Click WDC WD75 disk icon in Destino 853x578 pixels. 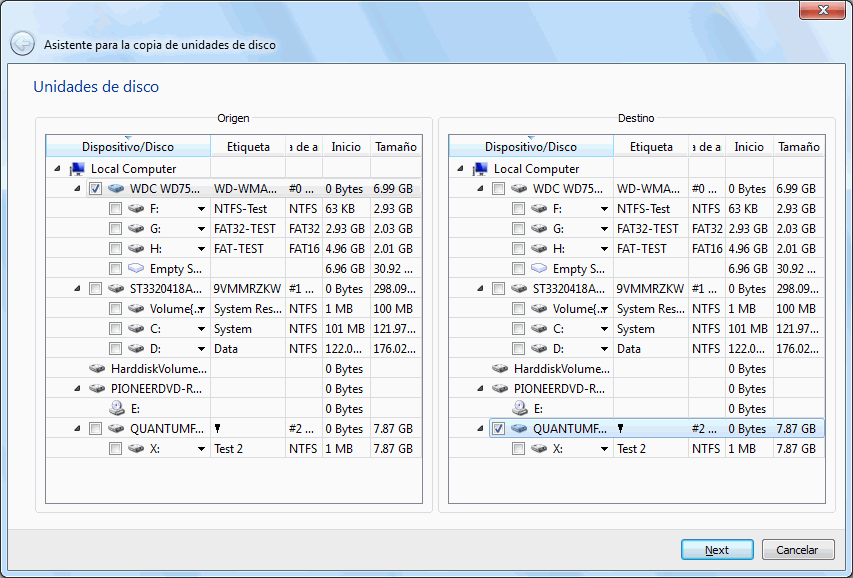tap(519, 189)
